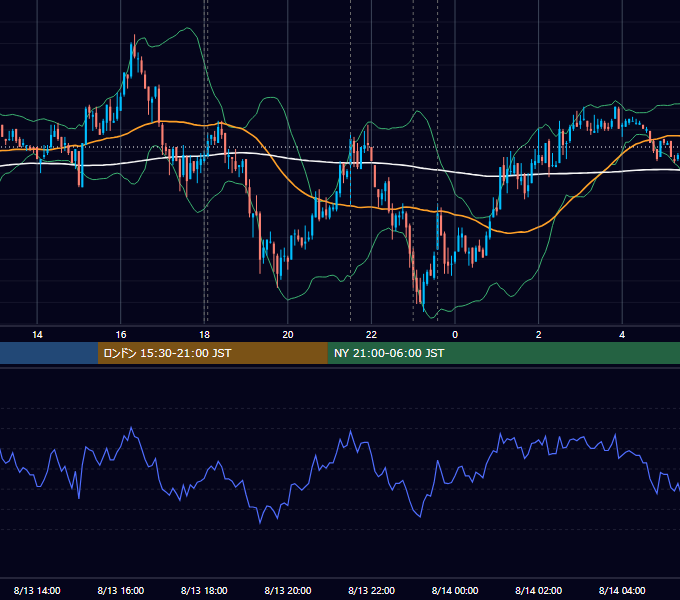680x600 pixels.
Task: Click the 8/13 18:00 time label
Action: 204,590
